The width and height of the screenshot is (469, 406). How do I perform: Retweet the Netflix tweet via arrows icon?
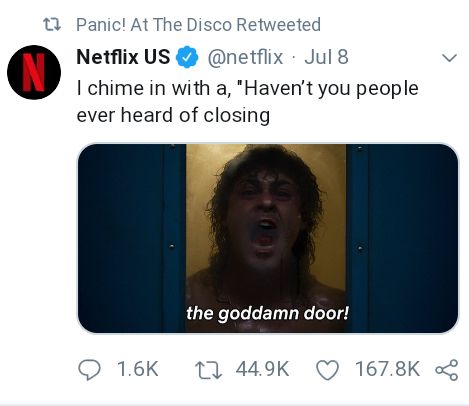pyautogui.click(x=208, y=369)
